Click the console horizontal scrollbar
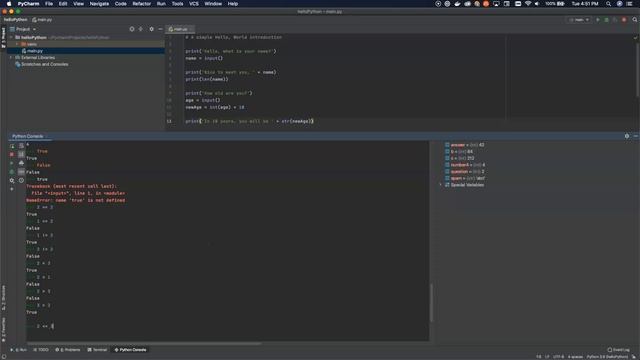Image resolution: width=640 pixels, height=360 pixels. (x=143, y=344)
